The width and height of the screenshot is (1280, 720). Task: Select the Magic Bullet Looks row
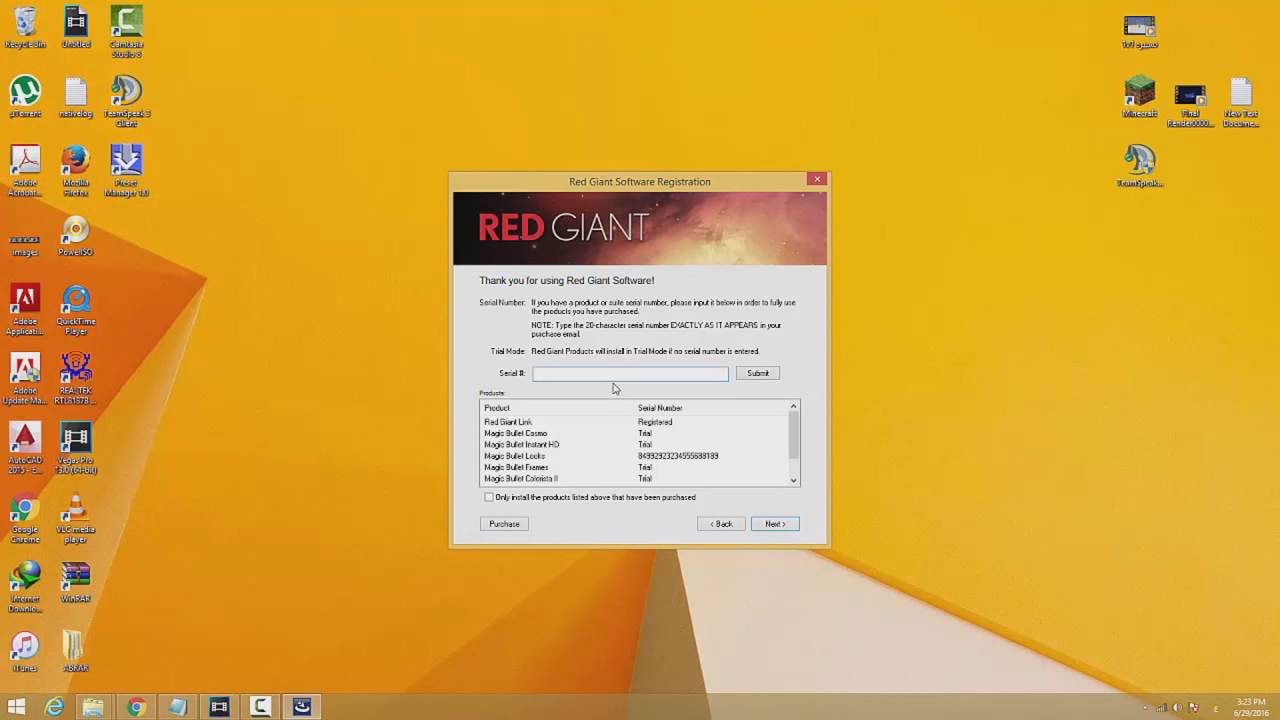point(634,456)
